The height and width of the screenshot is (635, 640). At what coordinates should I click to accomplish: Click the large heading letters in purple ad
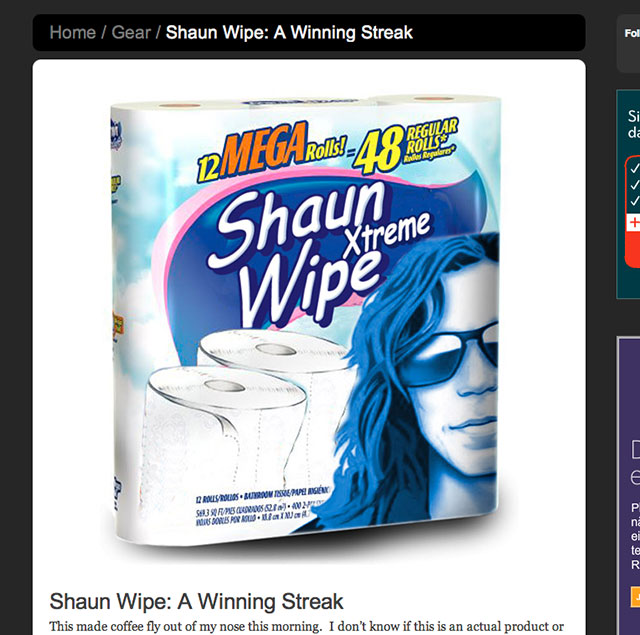635,463
